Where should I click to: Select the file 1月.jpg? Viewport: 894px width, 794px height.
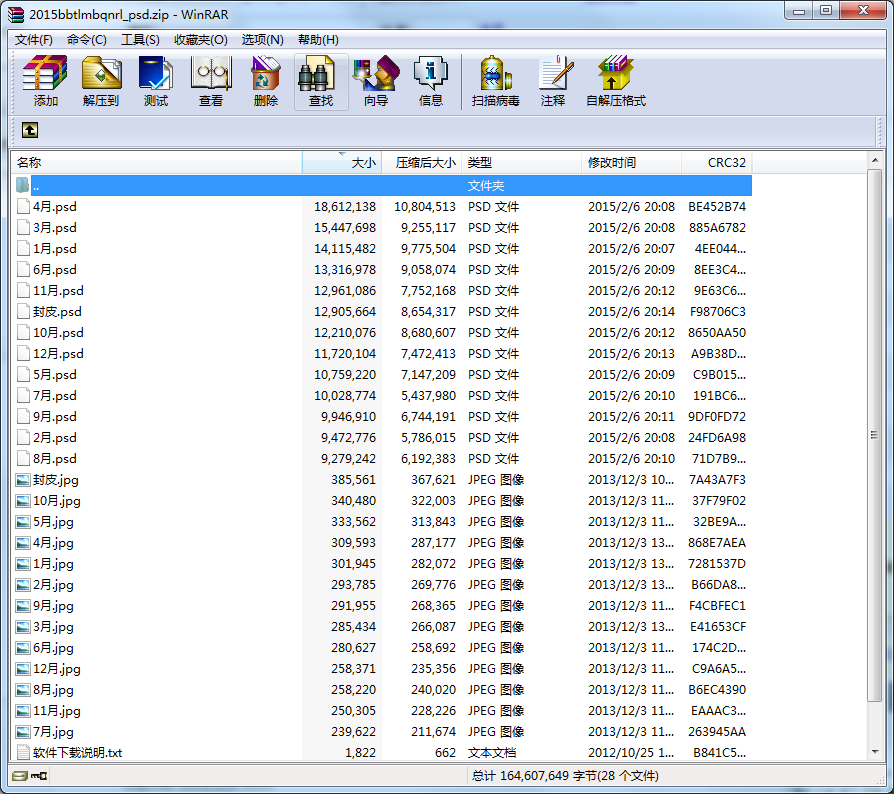53,564
